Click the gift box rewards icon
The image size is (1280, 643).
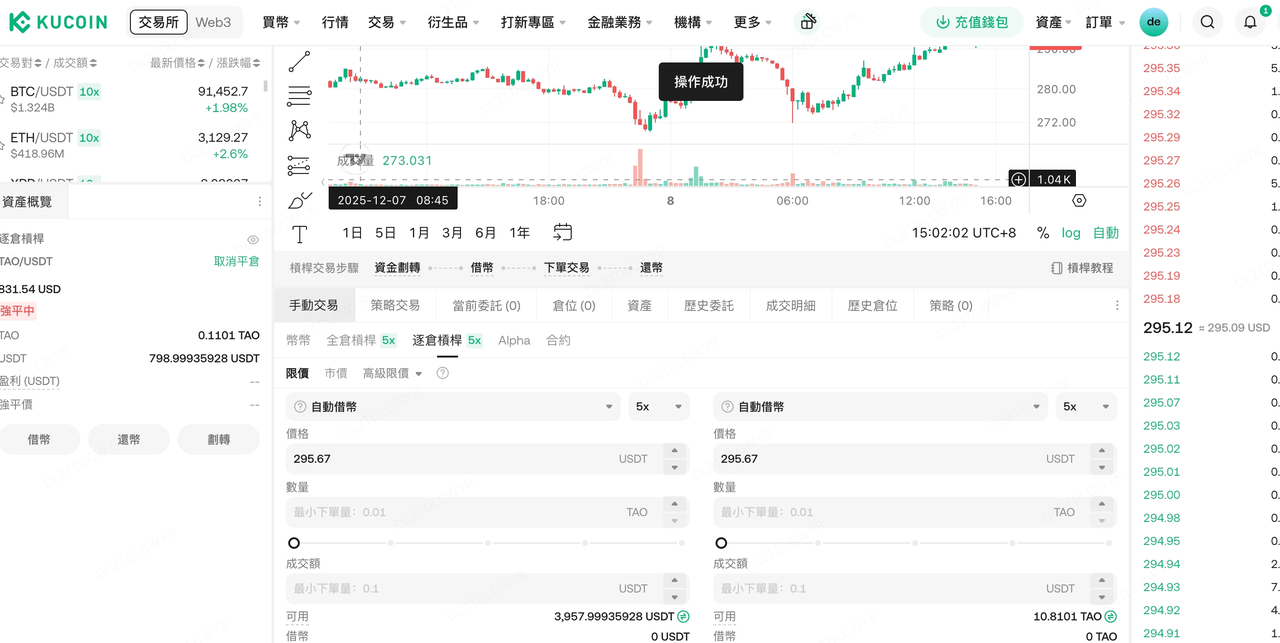808,22
